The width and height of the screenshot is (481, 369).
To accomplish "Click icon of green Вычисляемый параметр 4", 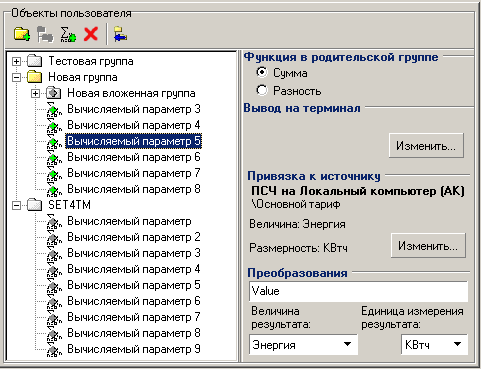I will 54,126.
